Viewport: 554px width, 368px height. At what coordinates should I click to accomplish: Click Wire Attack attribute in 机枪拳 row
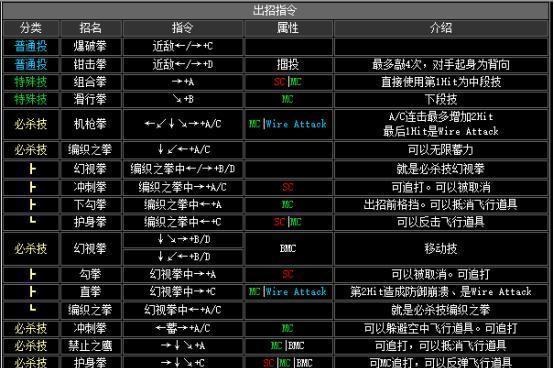(x=296, y=124)
